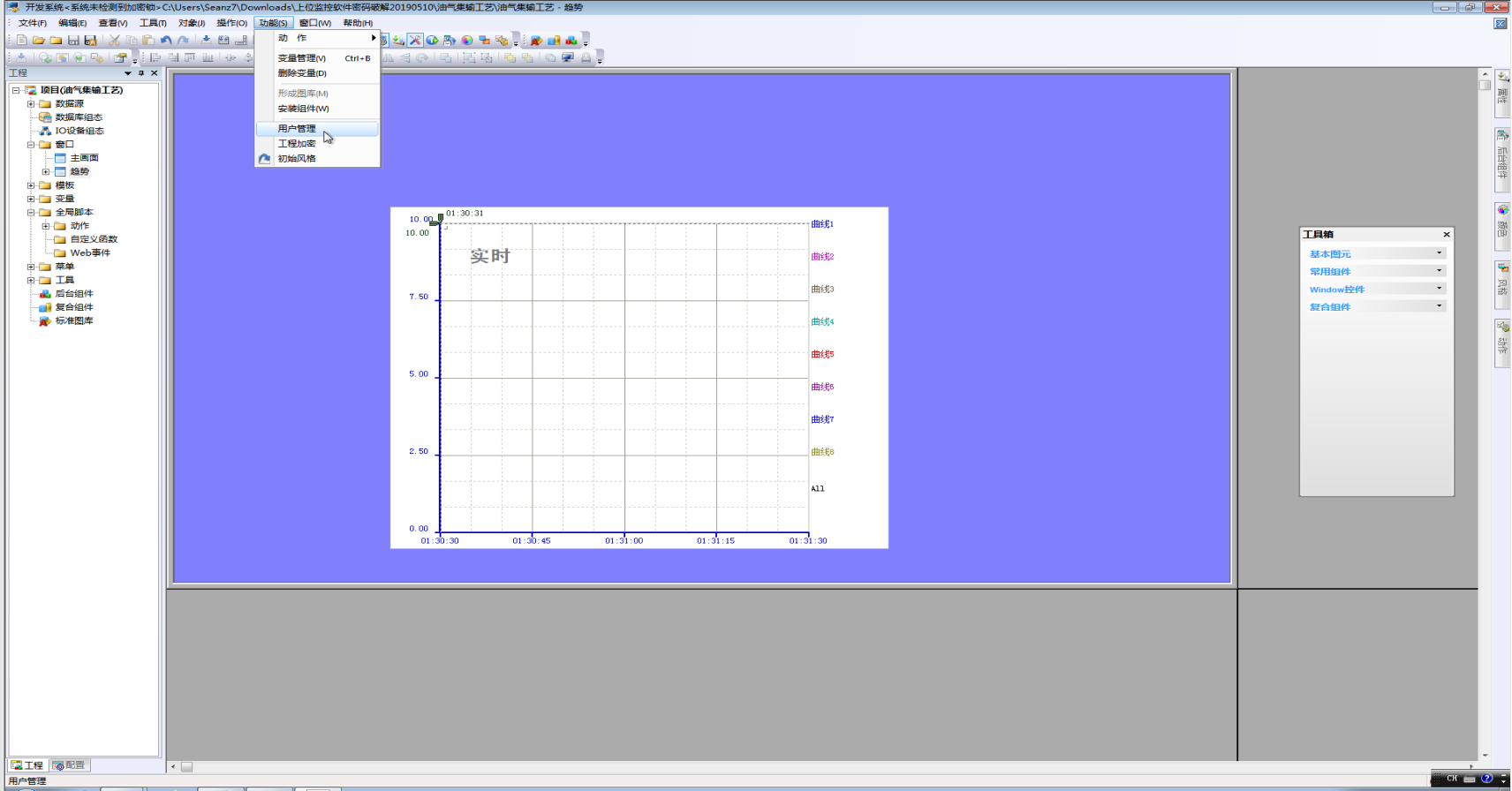Click the single floppy Save icon
This screenshot has width=1512, height=791.
pos(73,41)
